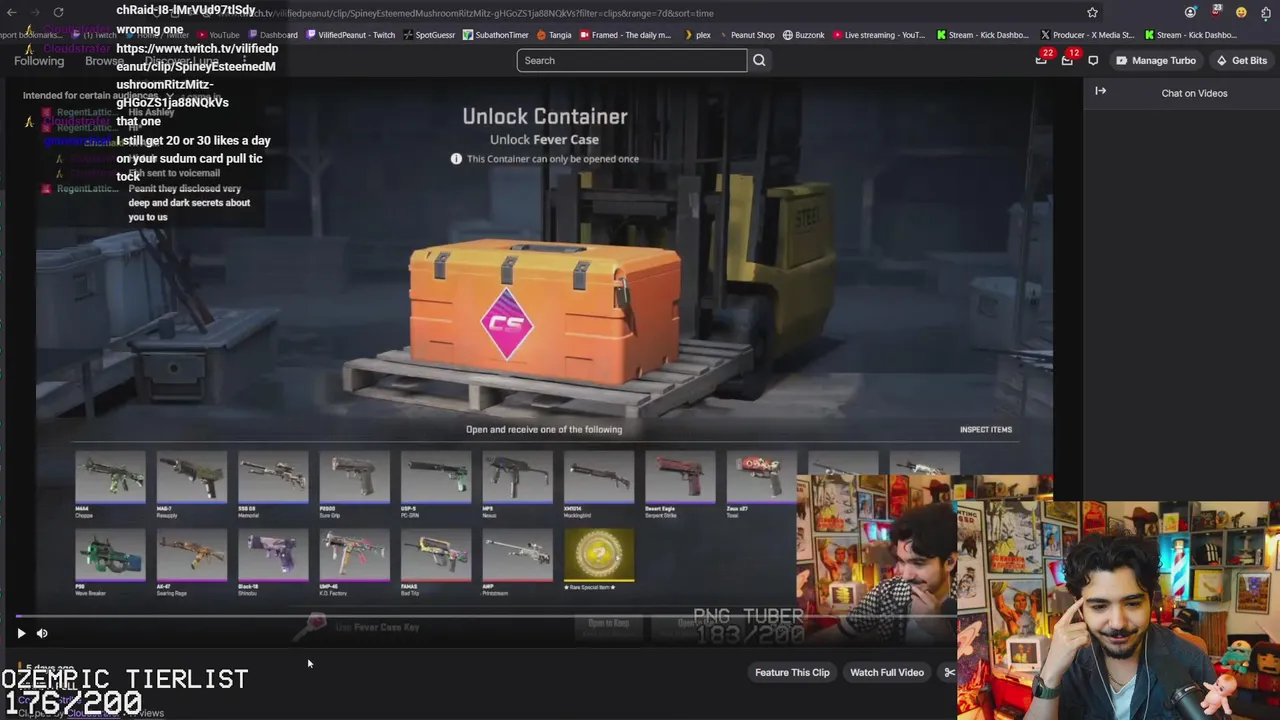Focus the Twitch Search field
The width and height of the screenshot is (1280, 720).
[632, 60]
